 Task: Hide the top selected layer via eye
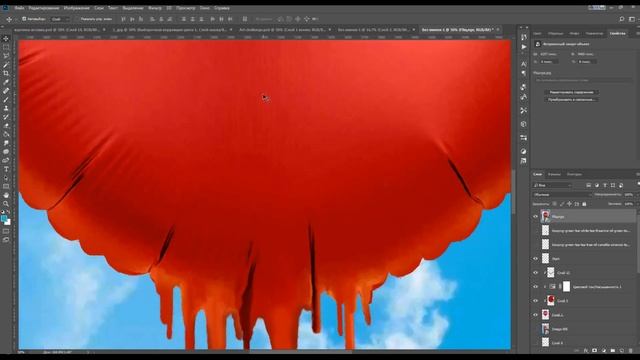point(536,217)
